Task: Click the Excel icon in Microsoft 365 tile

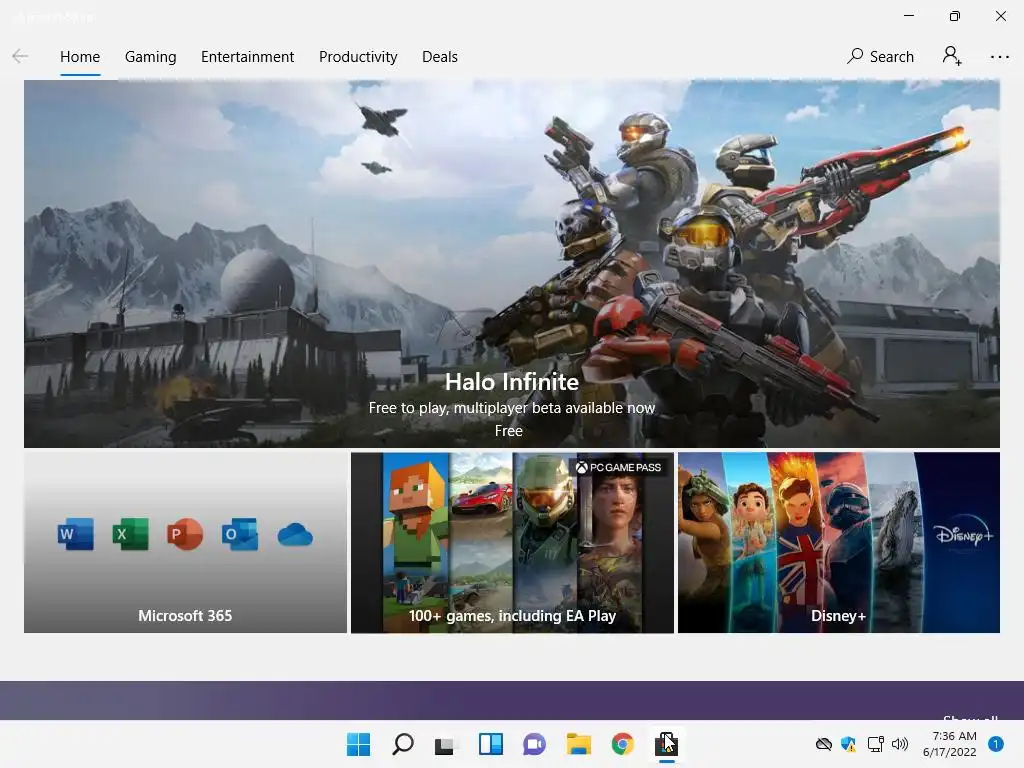Action: tap(131, 534)
